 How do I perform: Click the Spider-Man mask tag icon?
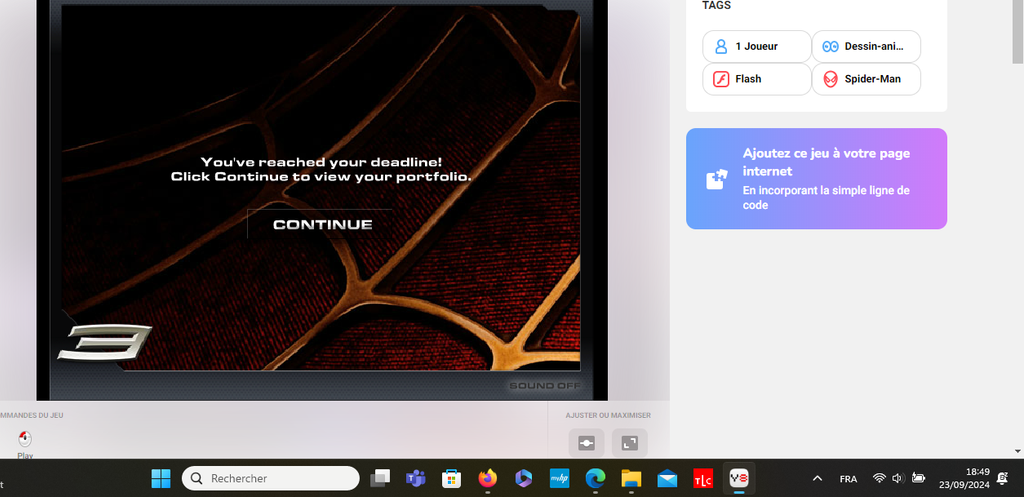[x=830, y=79]
